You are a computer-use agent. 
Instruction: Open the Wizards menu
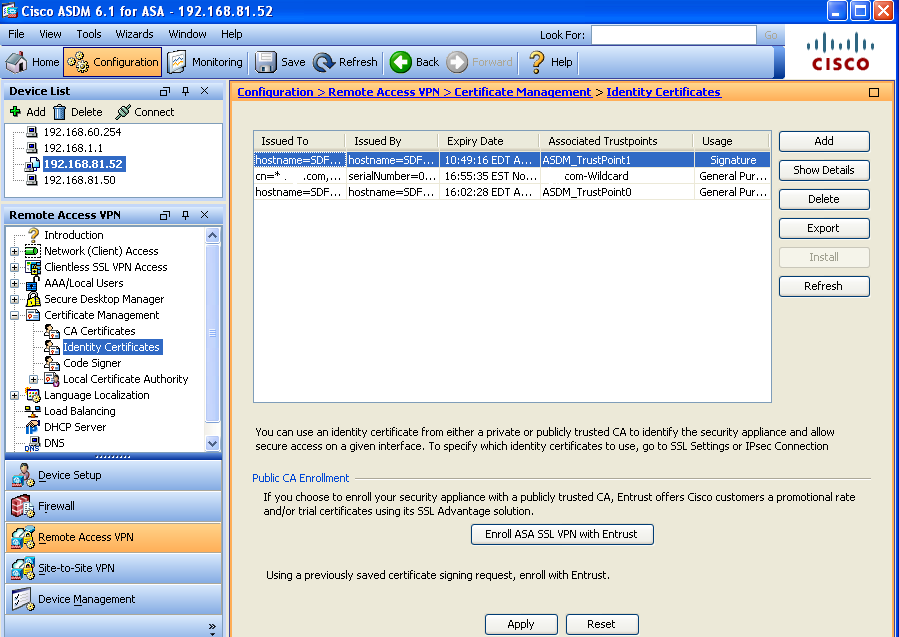tap(134, 34)
